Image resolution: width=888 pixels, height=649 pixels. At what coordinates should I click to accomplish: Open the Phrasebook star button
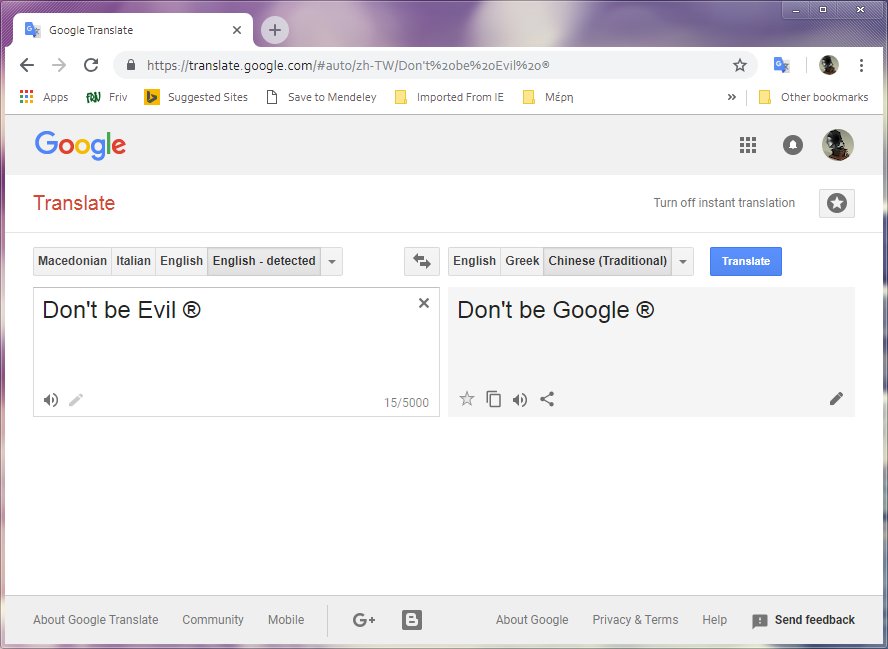point(836,203)
